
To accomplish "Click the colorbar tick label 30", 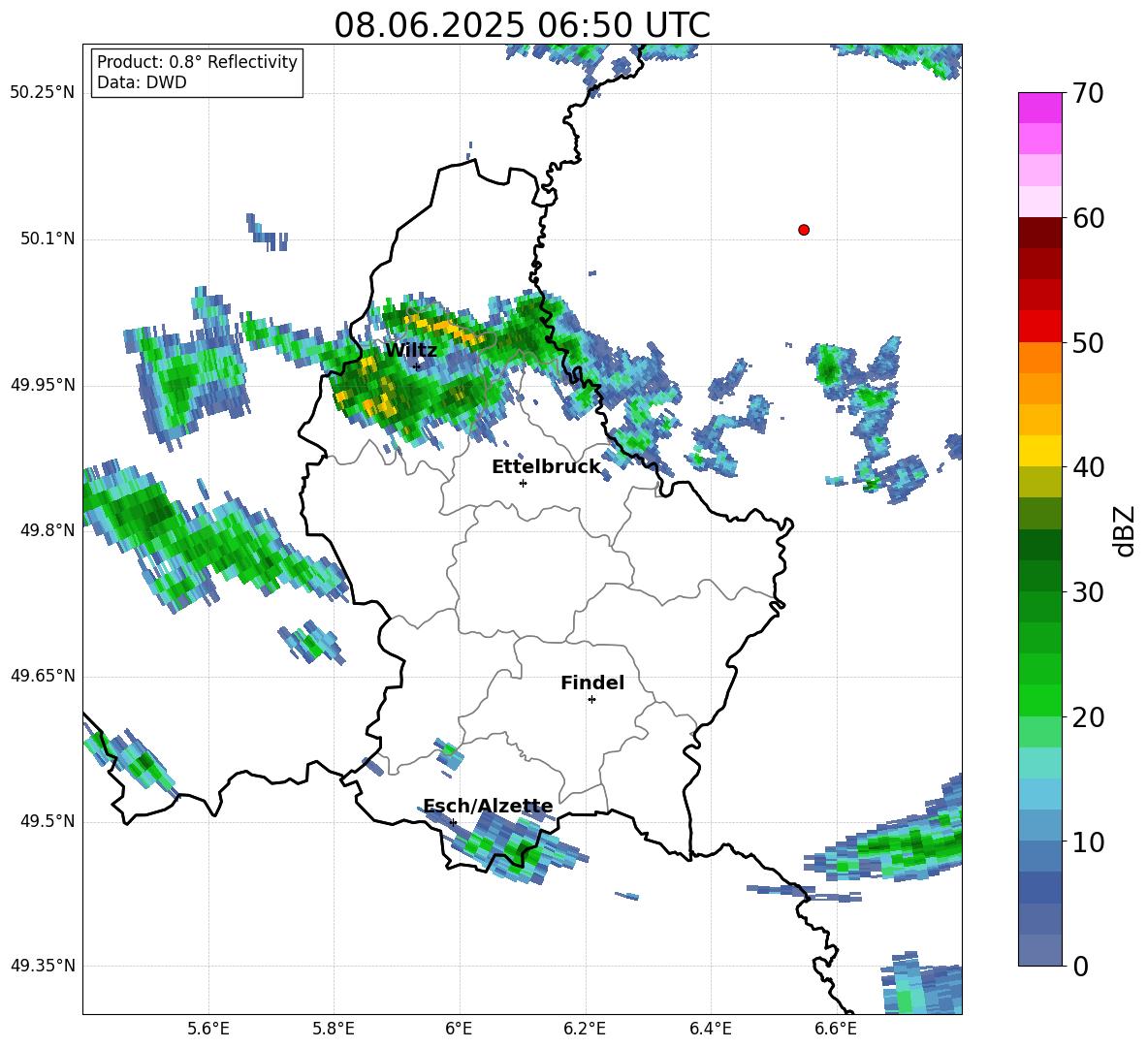I will pyautogui.click(x=1088, y=592).
